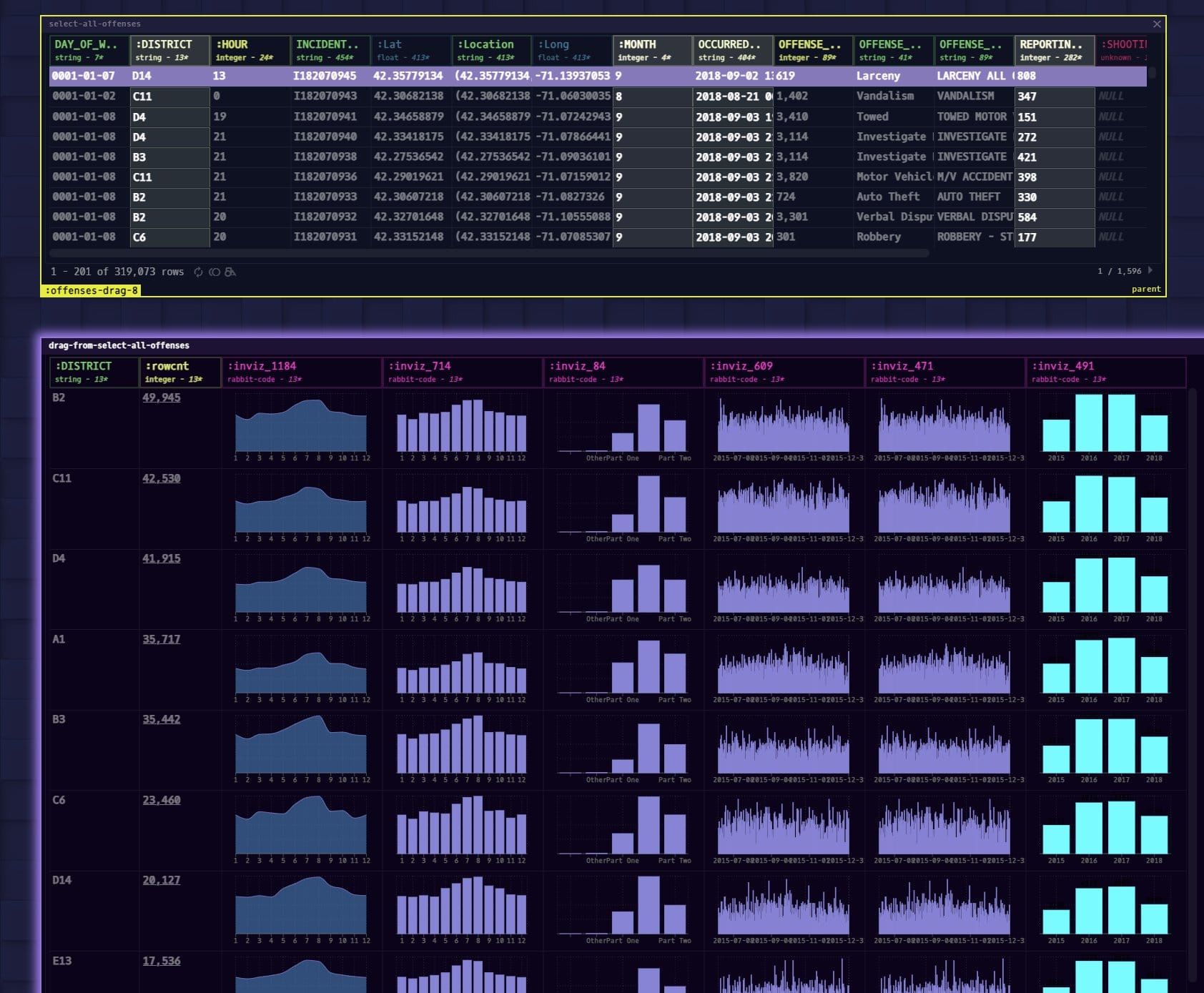The height and width of the screenshot is (993, 1204).
Task: Open the 49,945 rowcnt link for B2
Action: tap(162, 397)
